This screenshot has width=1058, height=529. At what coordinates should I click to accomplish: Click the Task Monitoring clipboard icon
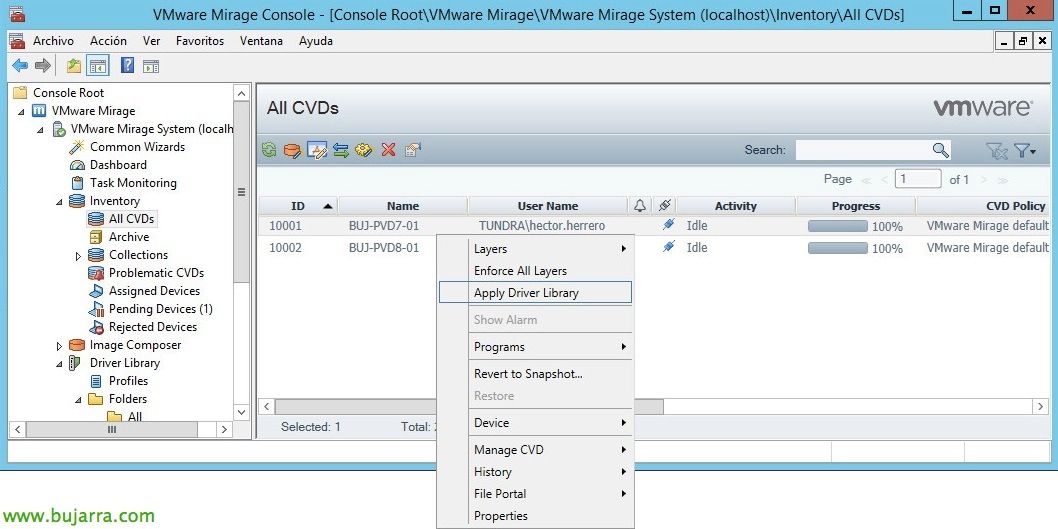point(78,183)
